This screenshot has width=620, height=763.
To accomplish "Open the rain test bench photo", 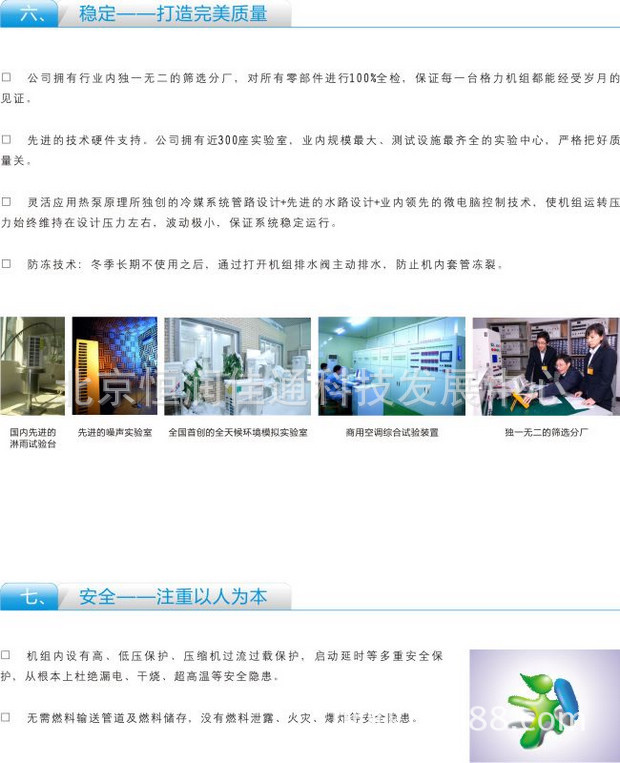I will click(32, 367).
